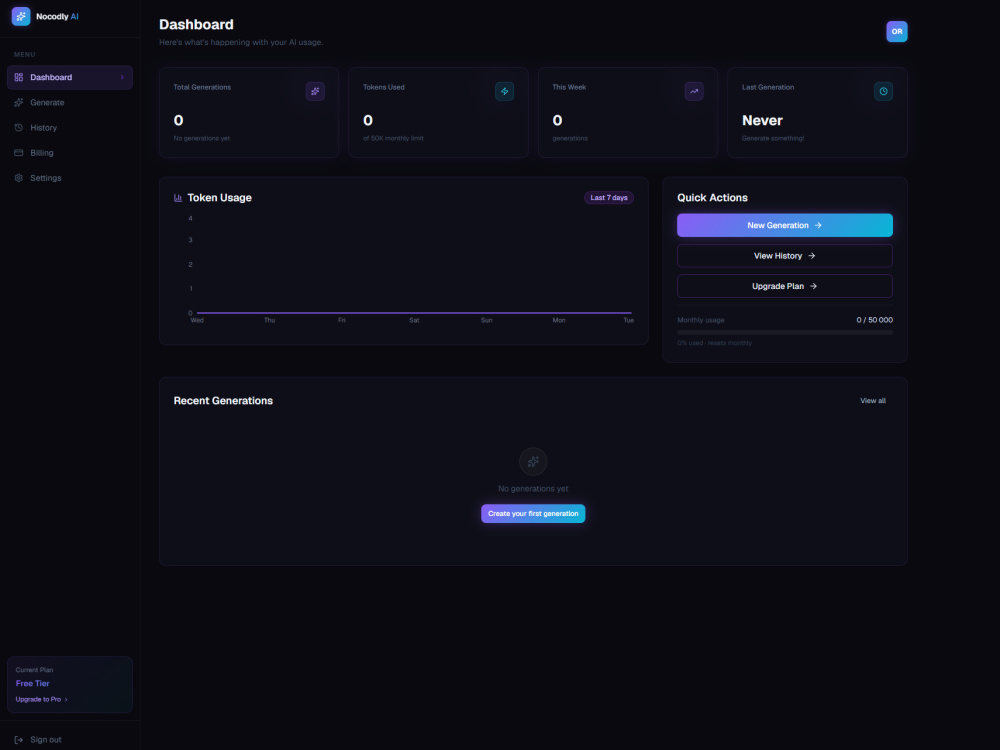
Task: Click the Tue label on chart axis
Action: 628,320
